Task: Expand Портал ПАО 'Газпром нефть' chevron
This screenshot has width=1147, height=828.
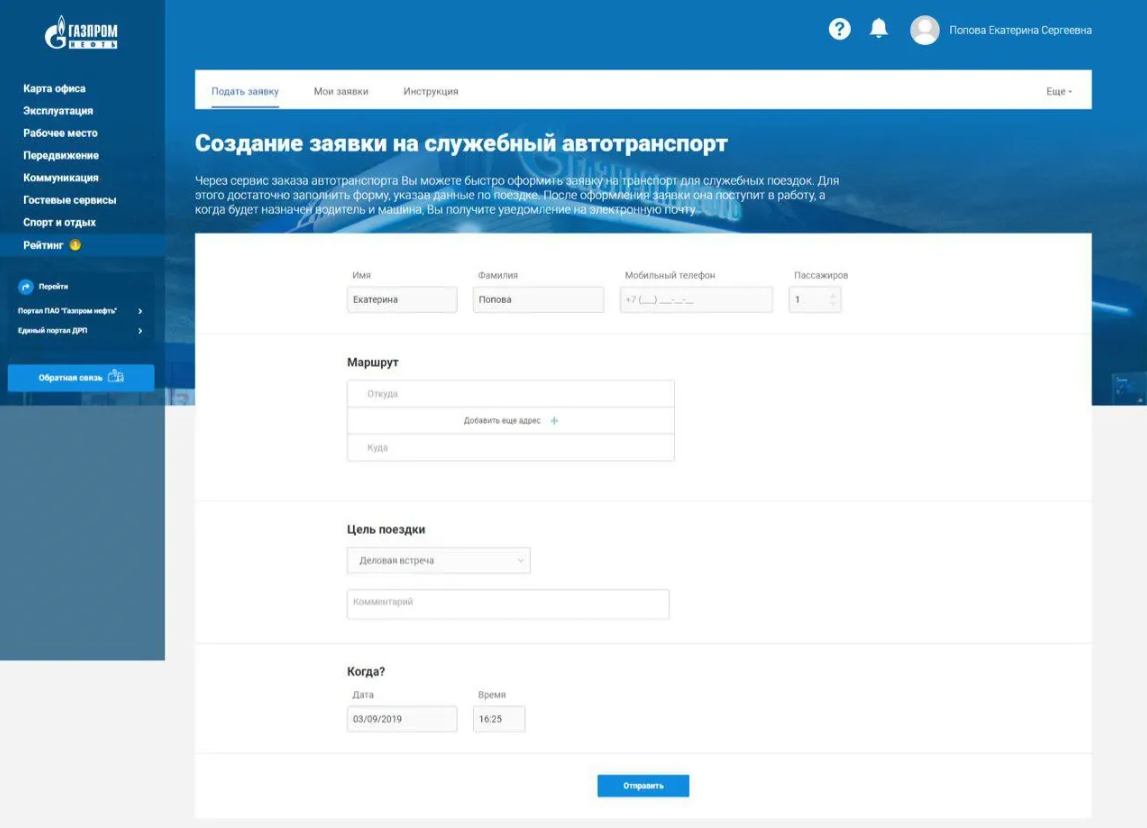Action: coord(140,311)
